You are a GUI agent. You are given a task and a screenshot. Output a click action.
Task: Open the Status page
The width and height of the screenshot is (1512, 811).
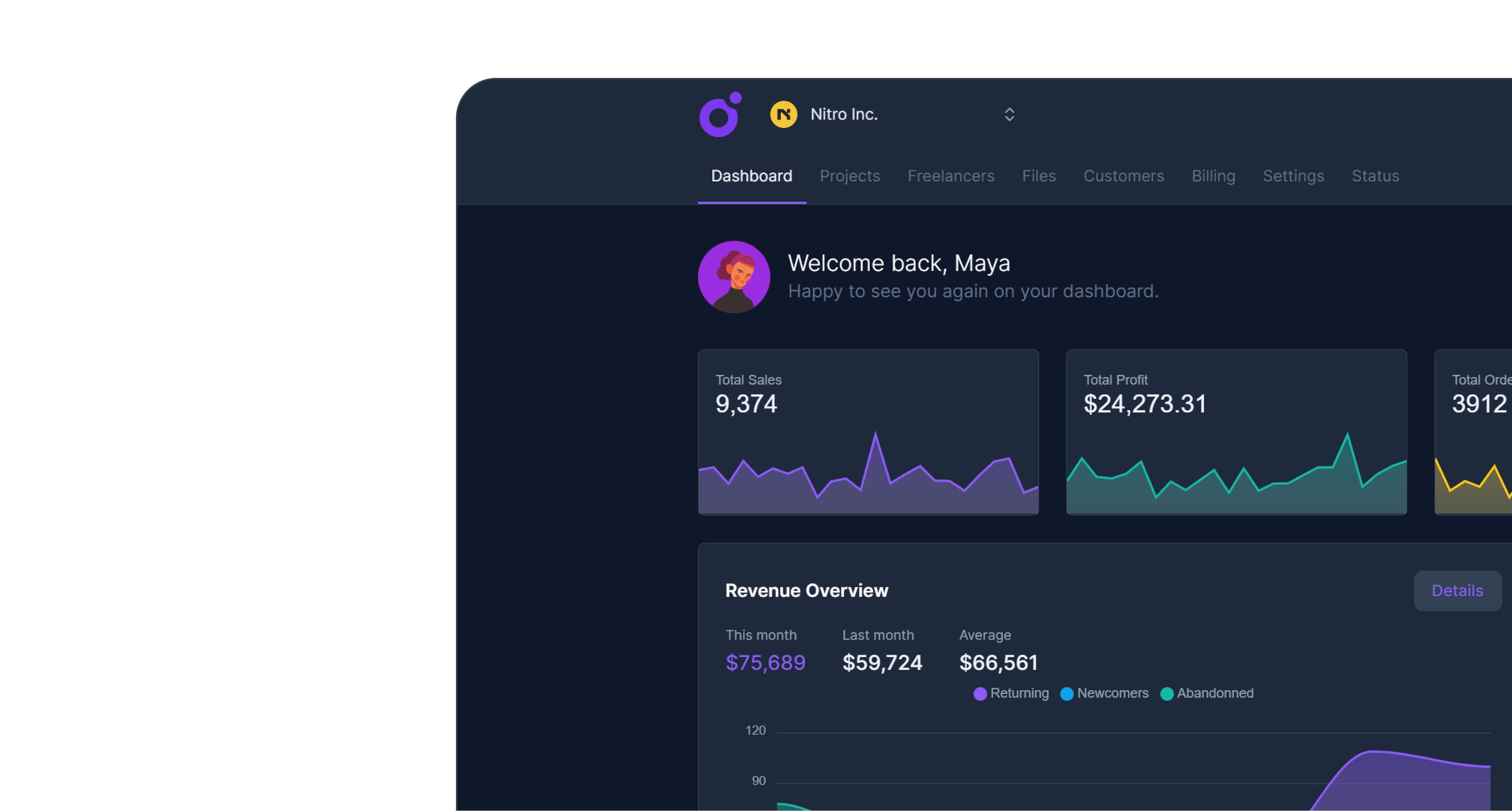click(x=1375, y=175)
